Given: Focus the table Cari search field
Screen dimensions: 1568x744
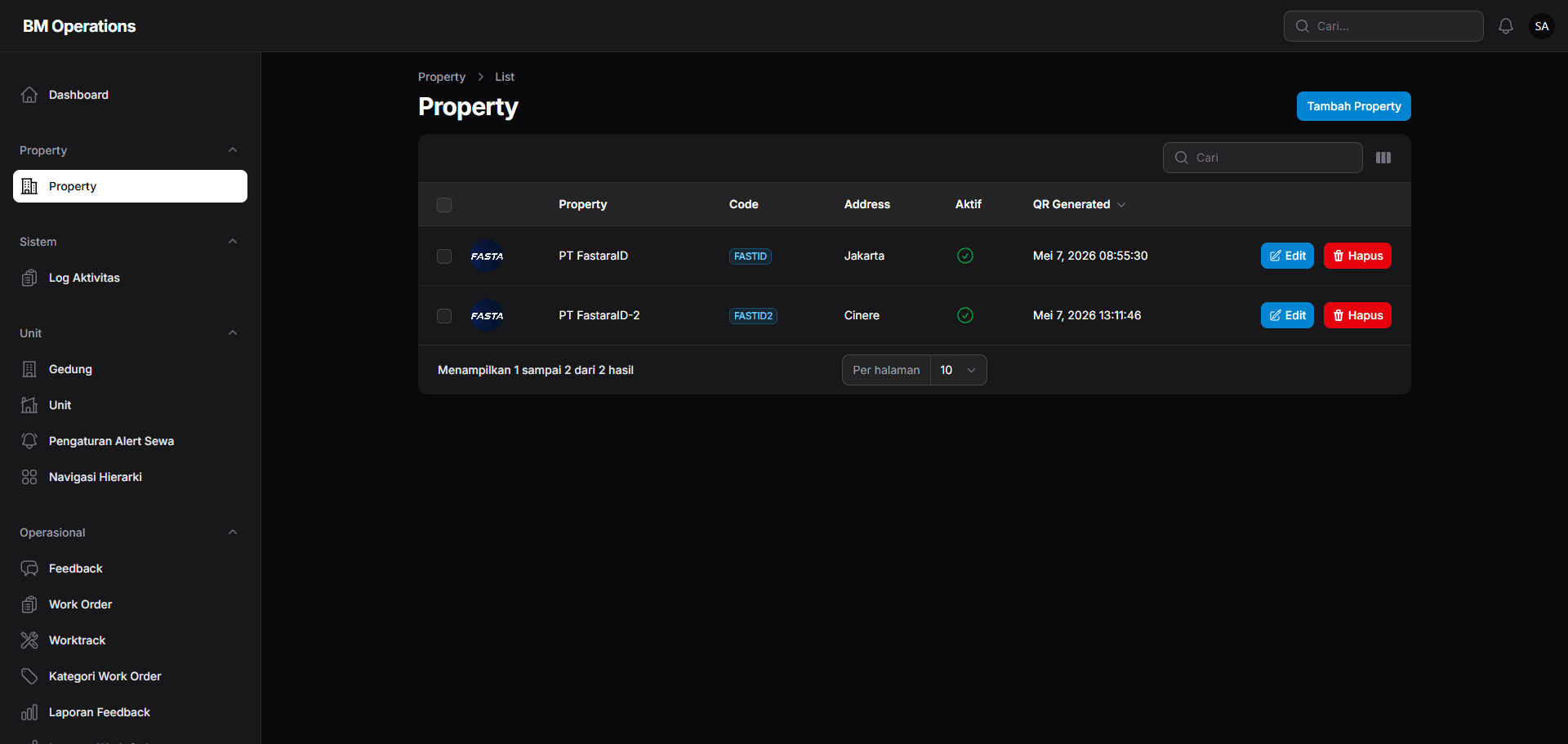Looking at the screenshot, I should (1263, 158).
